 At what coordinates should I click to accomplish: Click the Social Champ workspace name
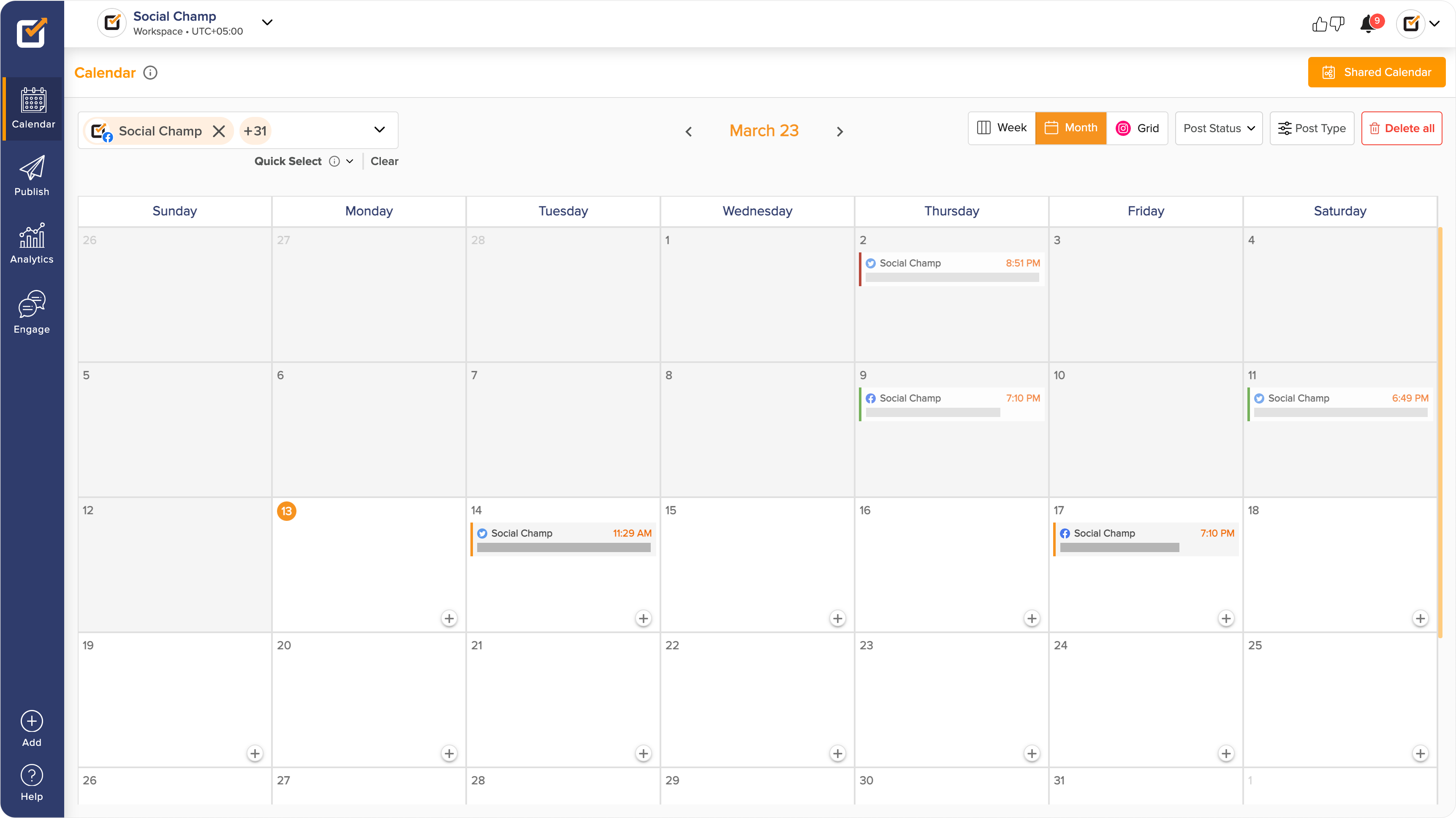pos(175,16)
